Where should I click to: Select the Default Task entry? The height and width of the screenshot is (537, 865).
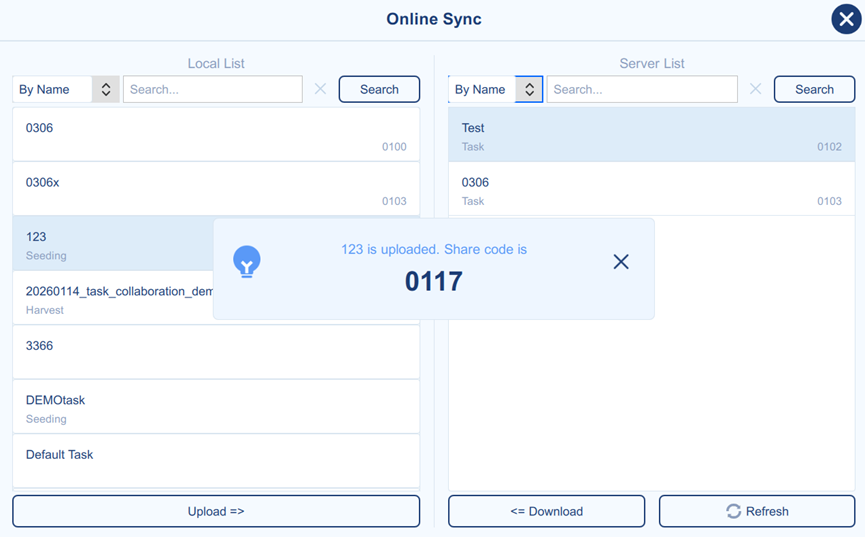tap(216, 461)
